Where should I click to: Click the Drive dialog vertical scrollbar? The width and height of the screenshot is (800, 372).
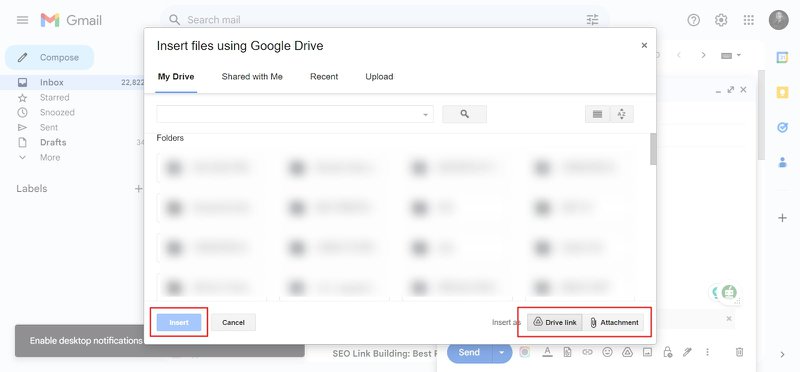pyautogui.click(x=653, y=149)
